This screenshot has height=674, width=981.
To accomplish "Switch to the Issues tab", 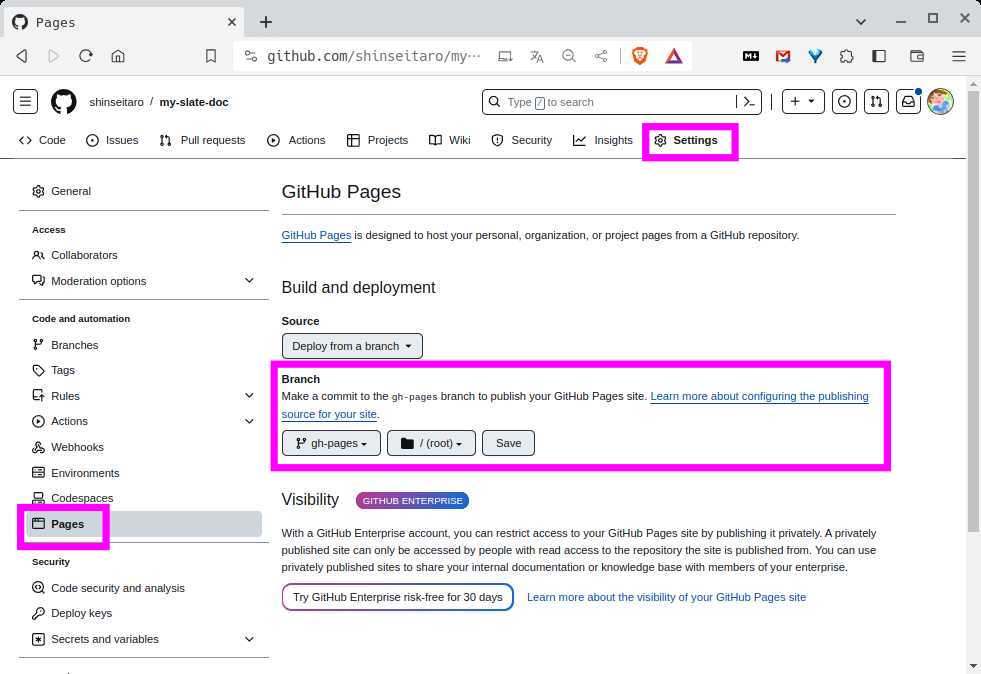I will [x=112, y=140].
